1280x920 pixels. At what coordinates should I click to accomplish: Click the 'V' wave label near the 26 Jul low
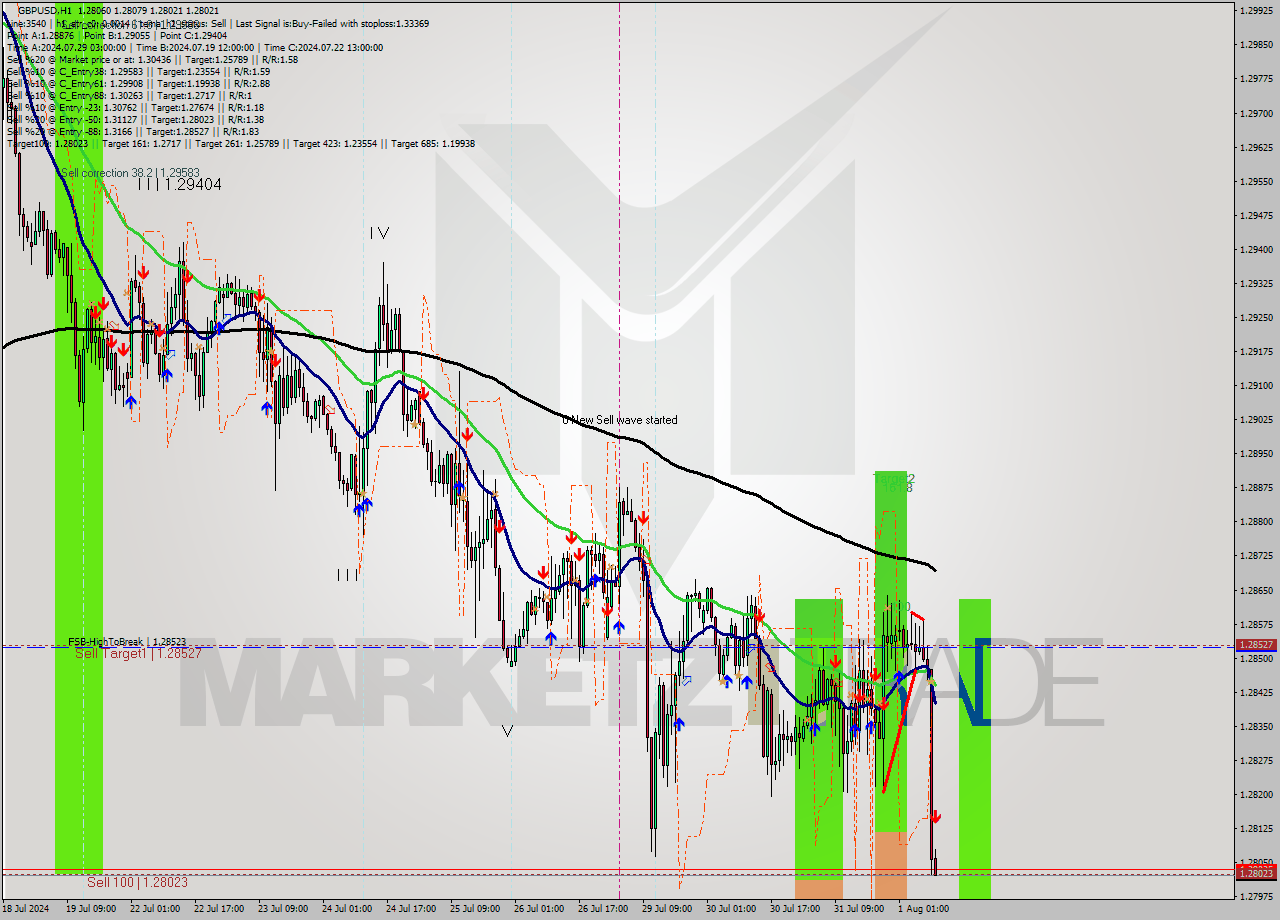pos(507,731)
